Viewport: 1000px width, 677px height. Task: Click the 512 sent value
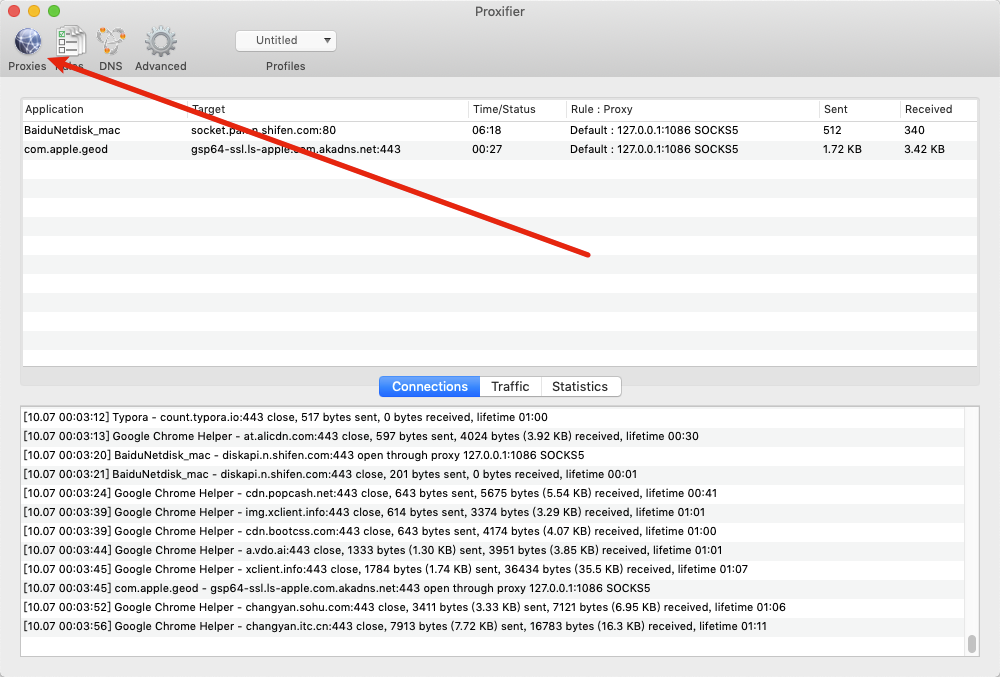[x=832, y=130]
